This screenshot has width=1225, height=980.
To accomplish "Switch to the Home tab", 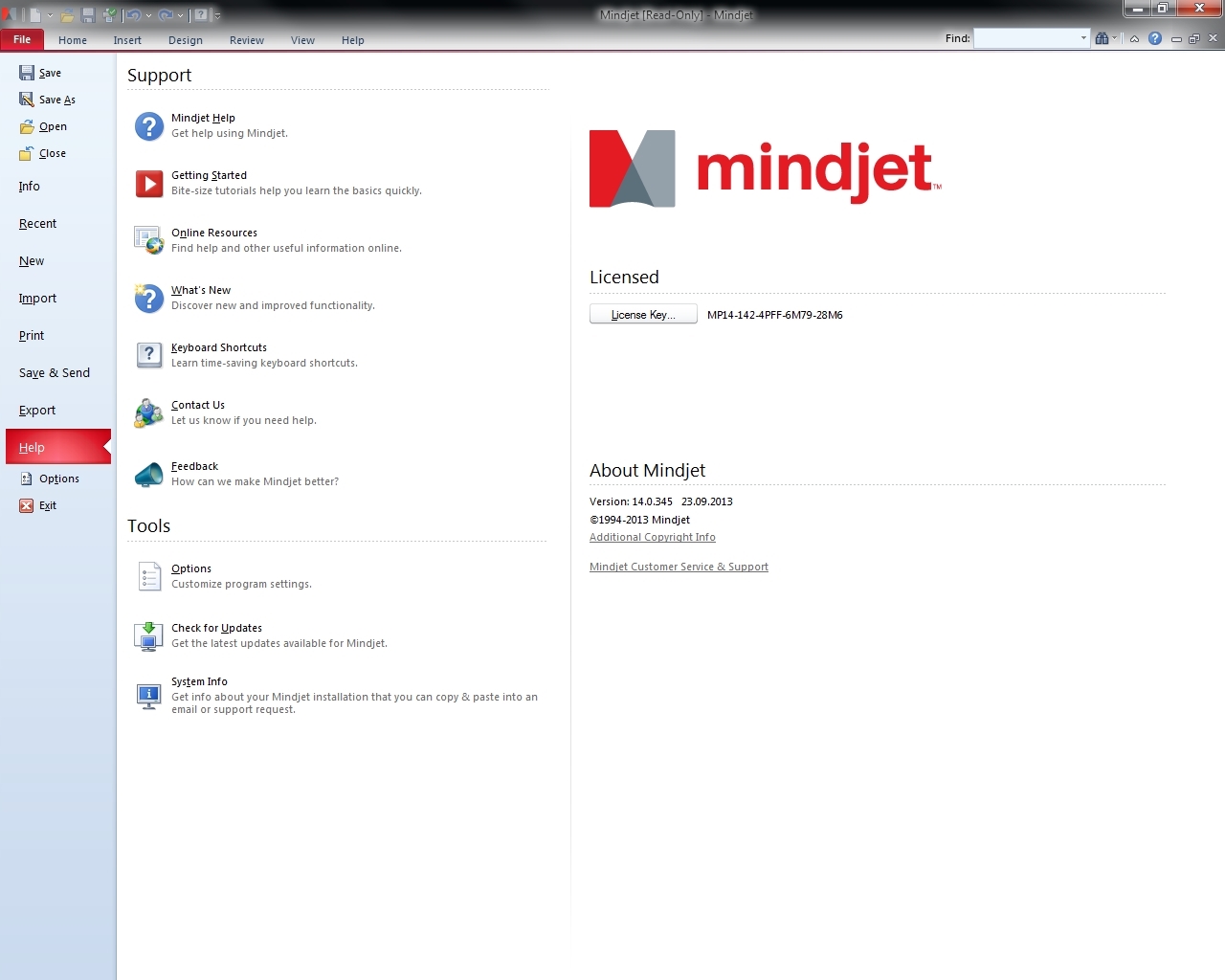I will (73, 40).
